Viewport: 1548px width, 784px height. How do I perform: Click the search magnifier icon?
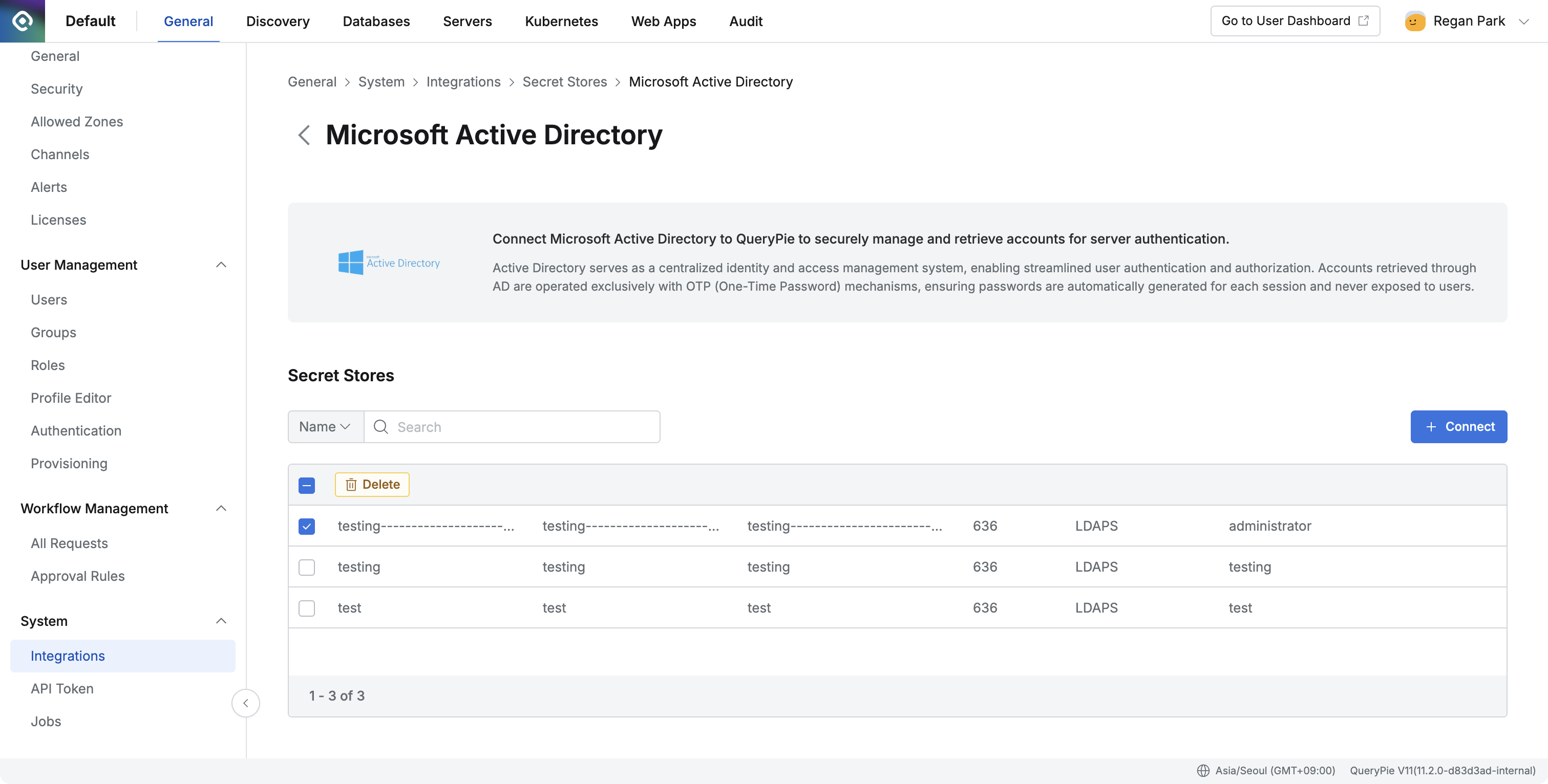[x=381, y=427]
